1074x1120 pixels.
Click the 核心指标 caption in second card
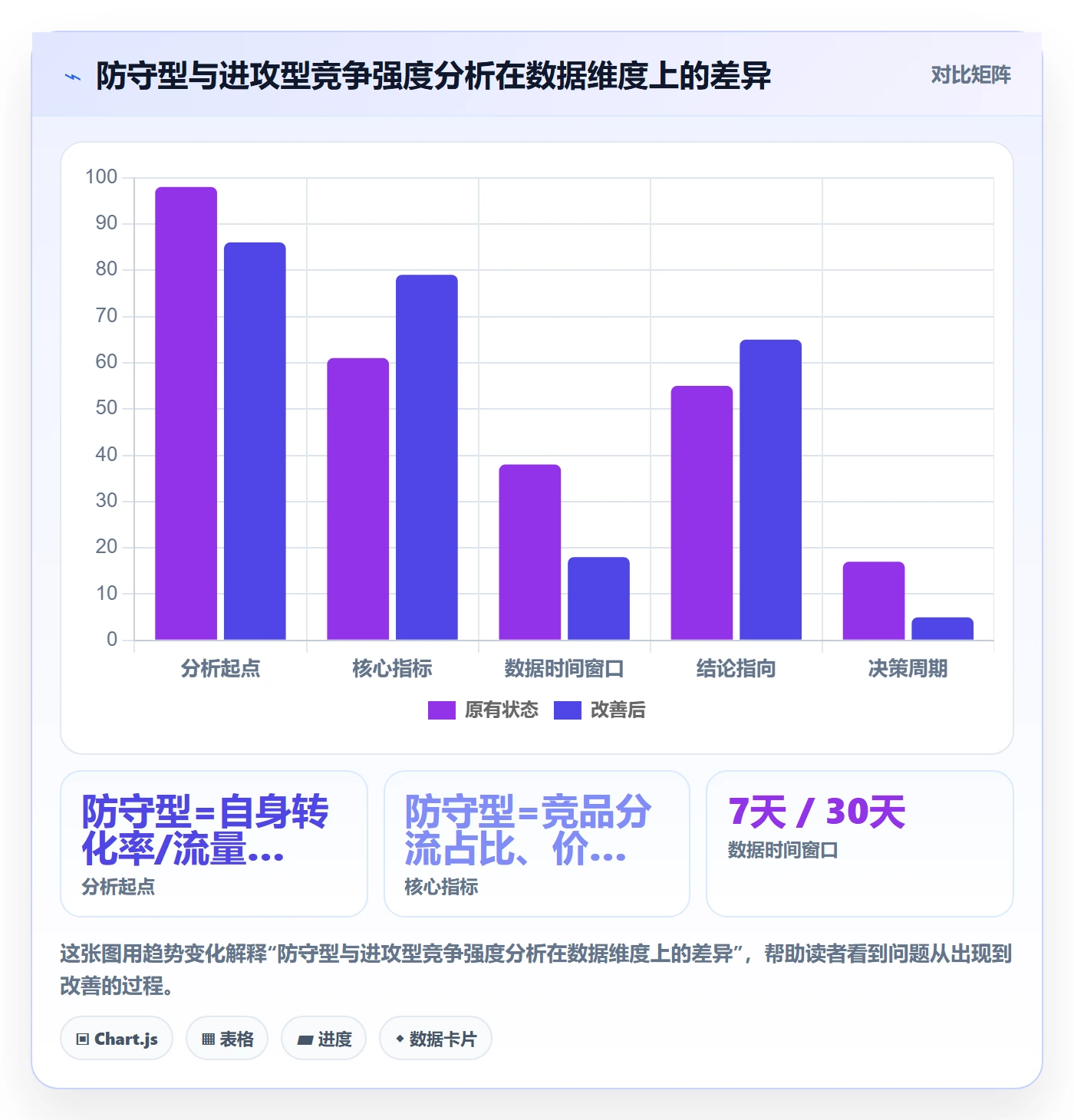click(x=441, y=887)
